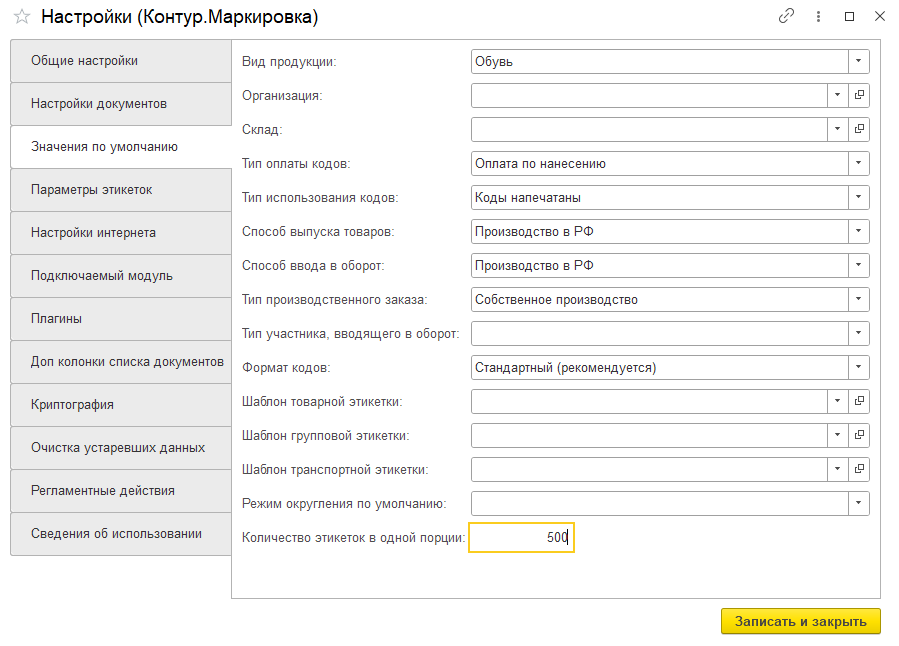This screenshot has width=899, height=646.
Task: Open the Склад field's linked record
Action: pyautogui.click(x=859, y=129)
